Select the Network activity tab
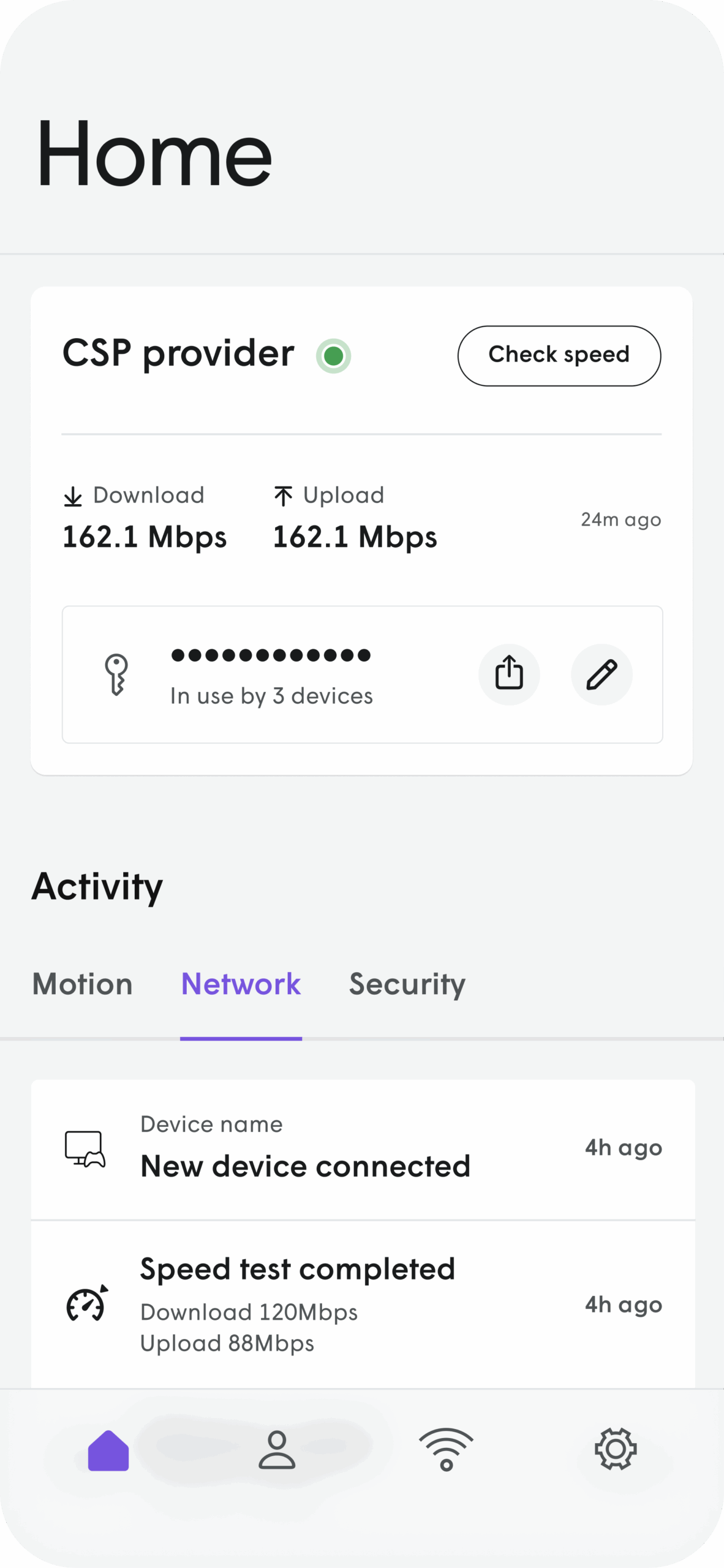Image resolution: width=724 pixels, height=1568 pixels. 241,984
